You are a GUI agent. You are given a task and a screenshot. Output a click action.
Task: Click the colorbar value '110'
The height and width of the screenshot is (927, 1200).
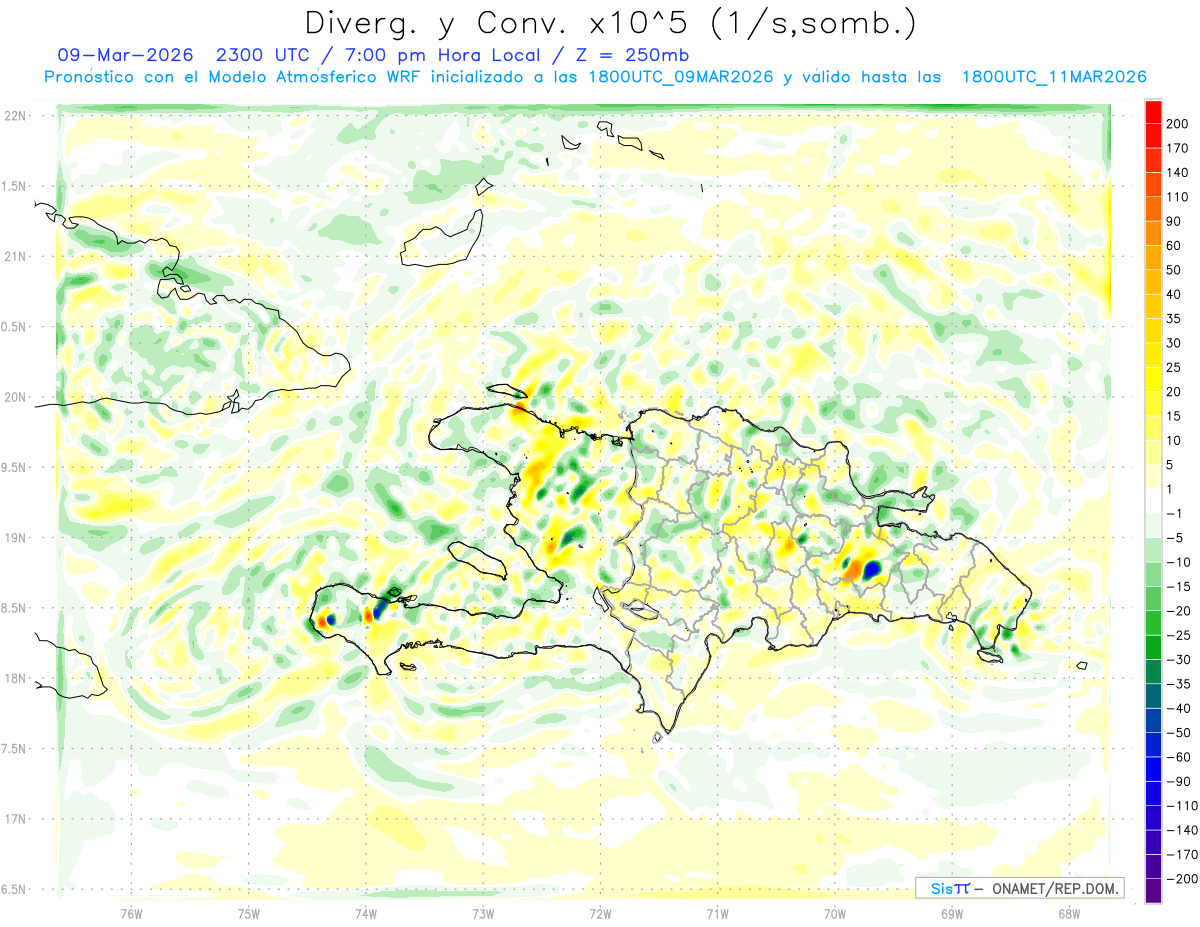[1178, 197]
